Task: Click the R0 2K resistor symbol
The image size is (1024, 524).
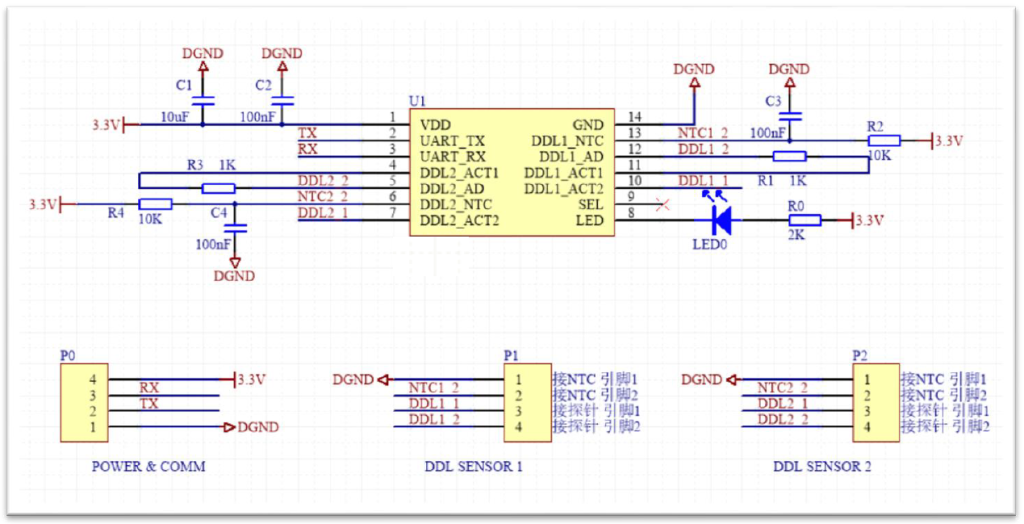Action: (805, 220)
